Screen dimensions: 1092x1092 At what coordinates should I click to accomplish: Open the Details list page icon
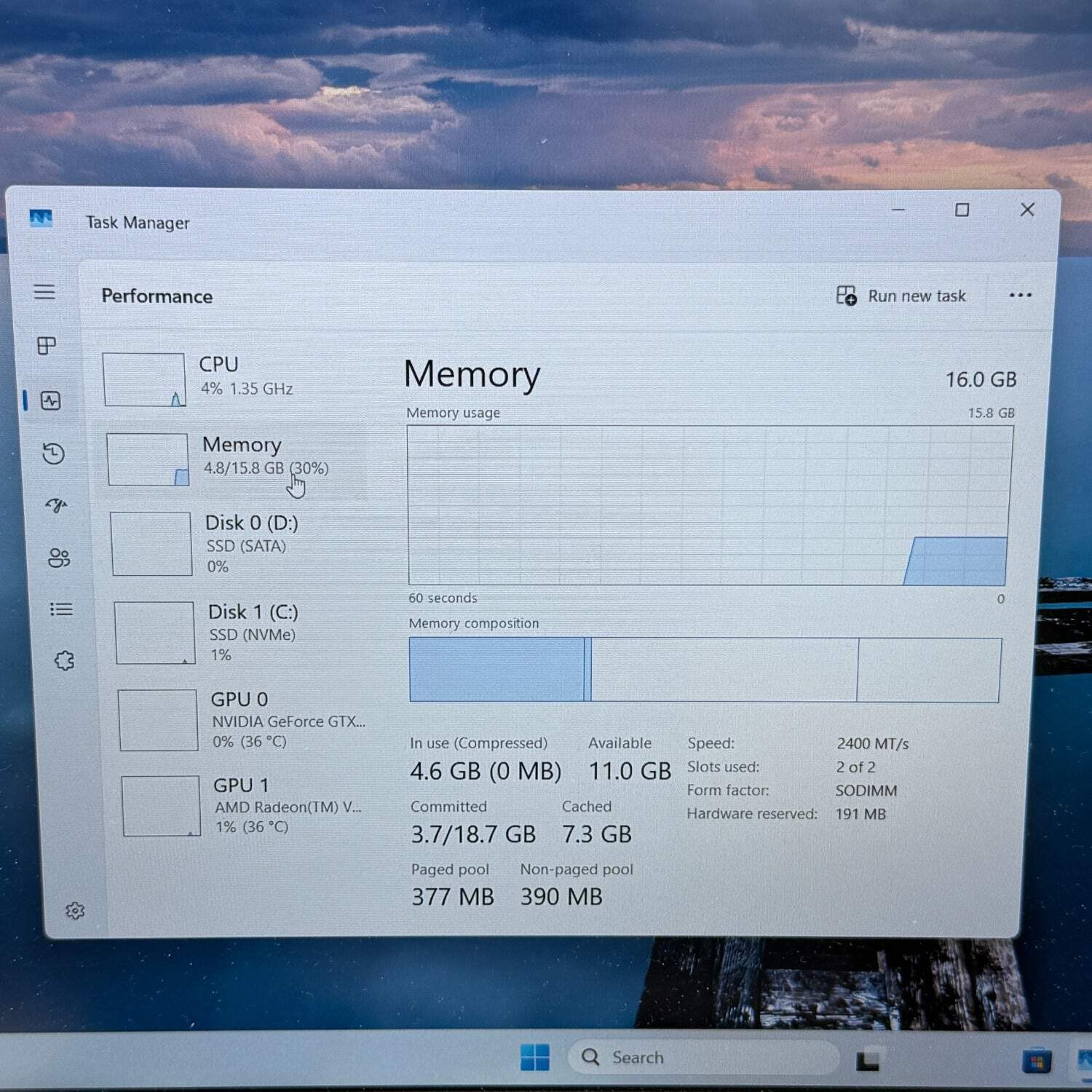tap(61, 609)
